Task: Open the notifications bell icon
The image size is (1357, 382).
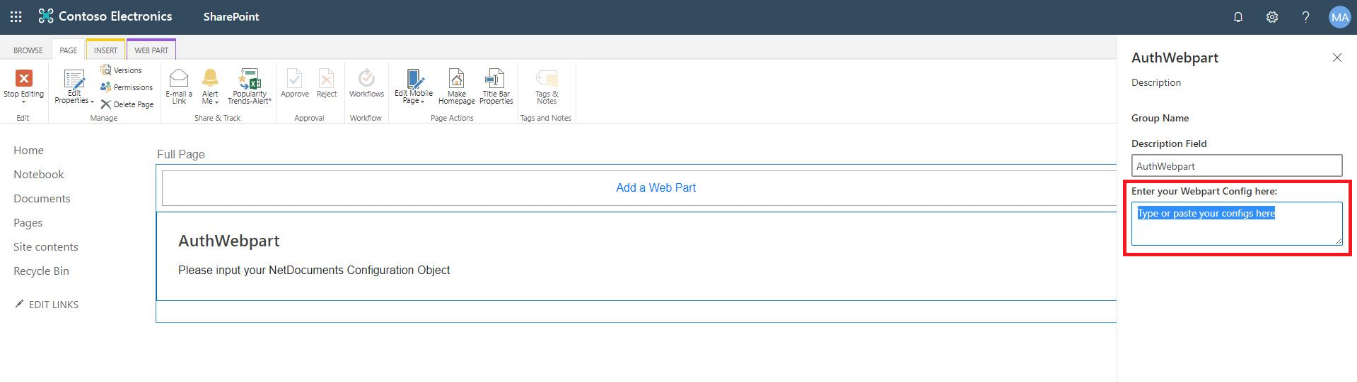Action: (x=1238, y=17)
